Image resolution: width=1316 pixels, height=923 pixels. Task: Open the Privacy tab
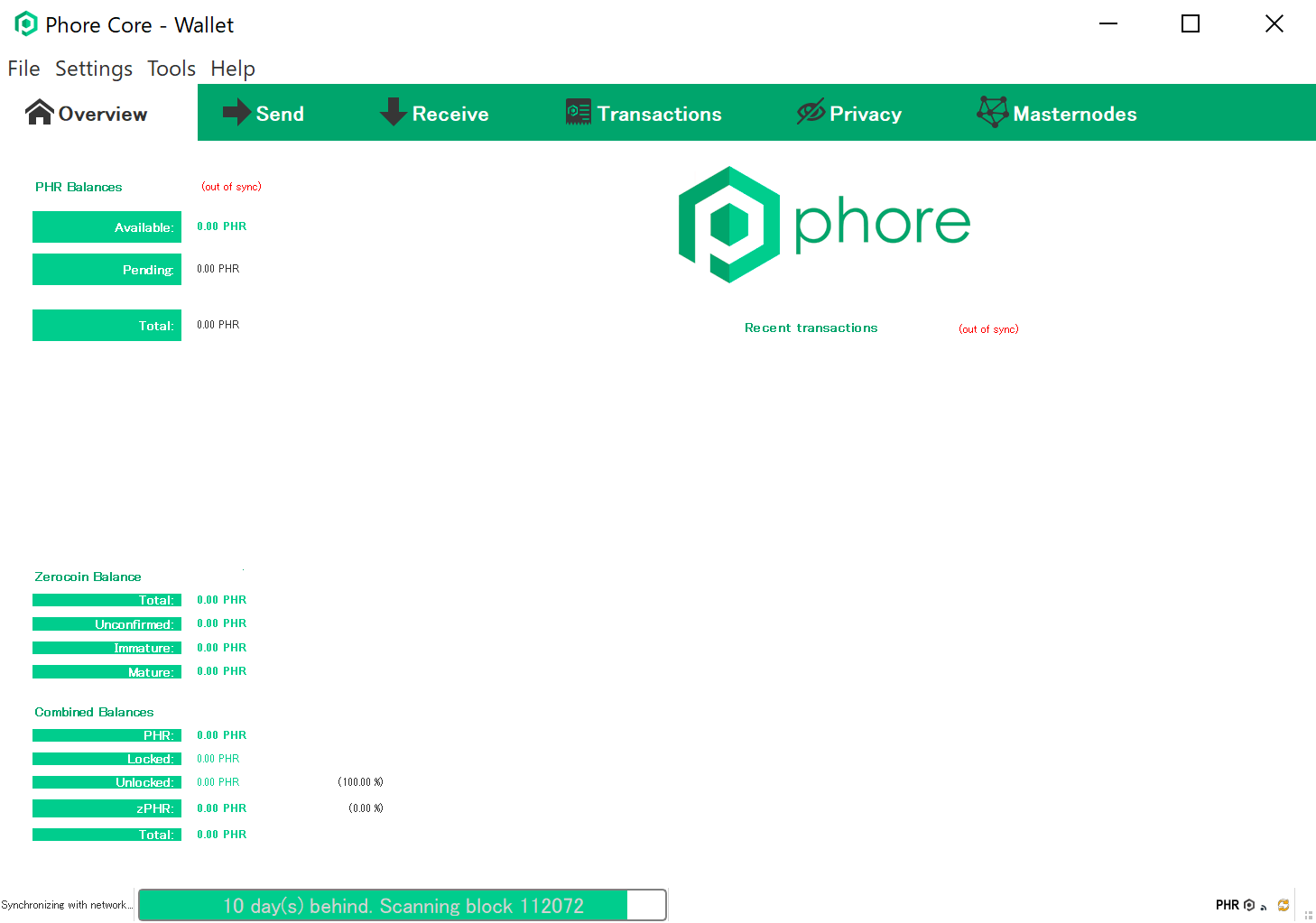[x=849, y=113]
